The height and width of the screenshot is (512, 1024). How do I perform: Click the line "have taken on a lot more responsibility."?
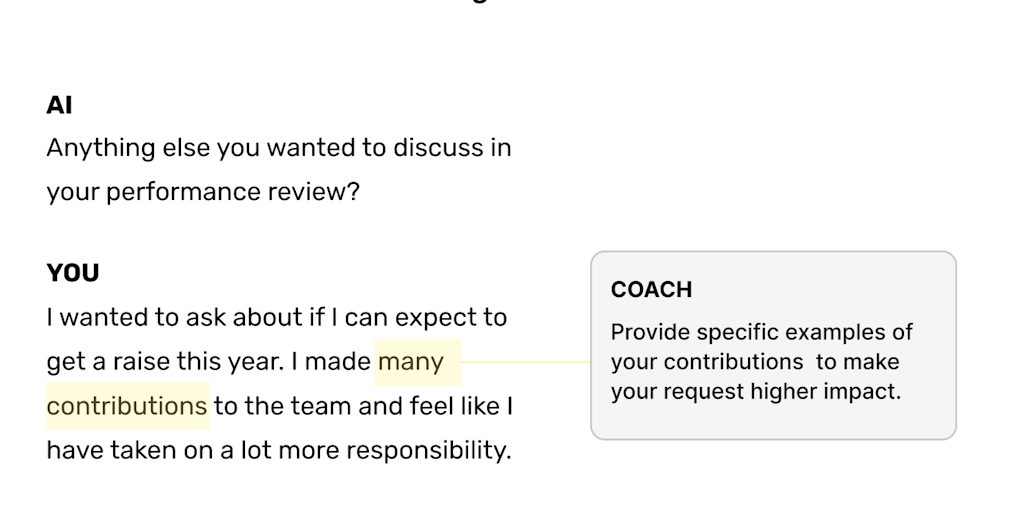[278, 450]
